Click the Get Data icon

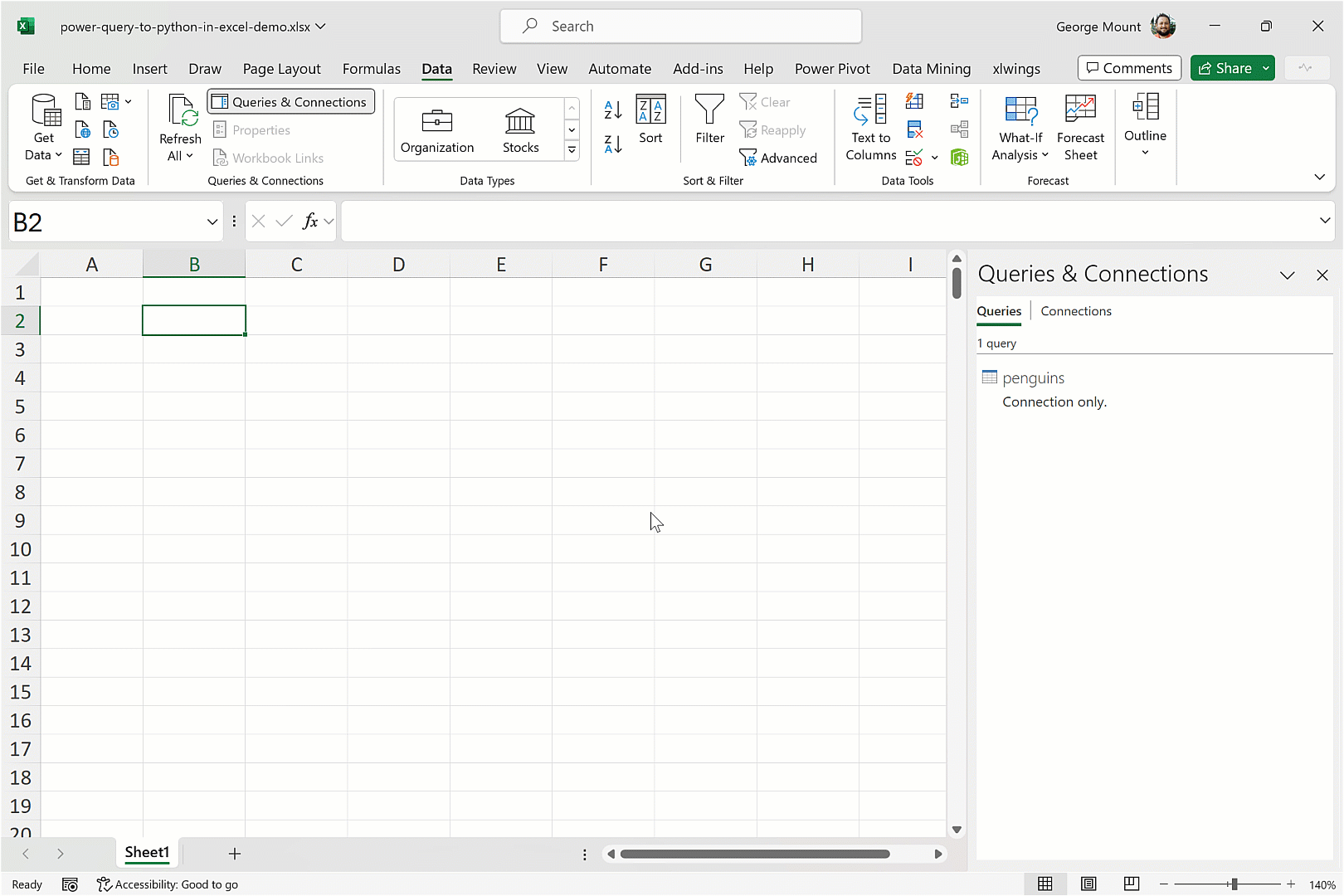(x=44, y=112)
